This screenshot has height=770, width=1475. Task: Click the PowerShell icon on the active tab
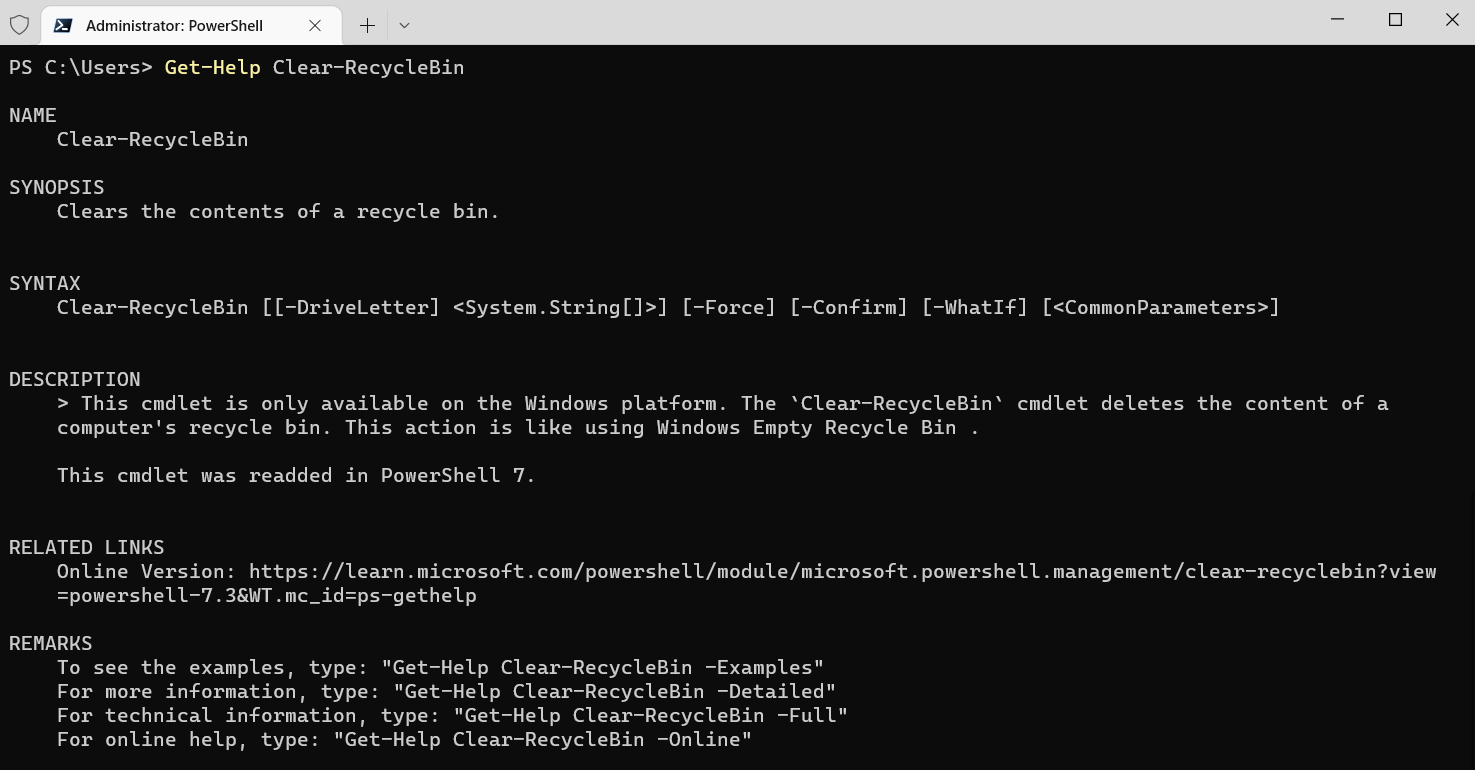click(x=63, y=25)
